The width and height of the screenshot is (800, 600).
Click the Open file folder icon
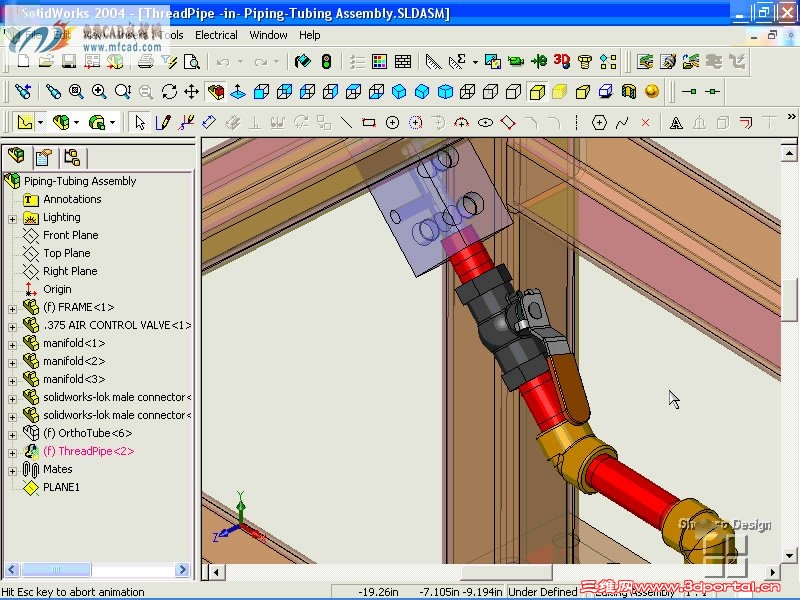[46, 62]
